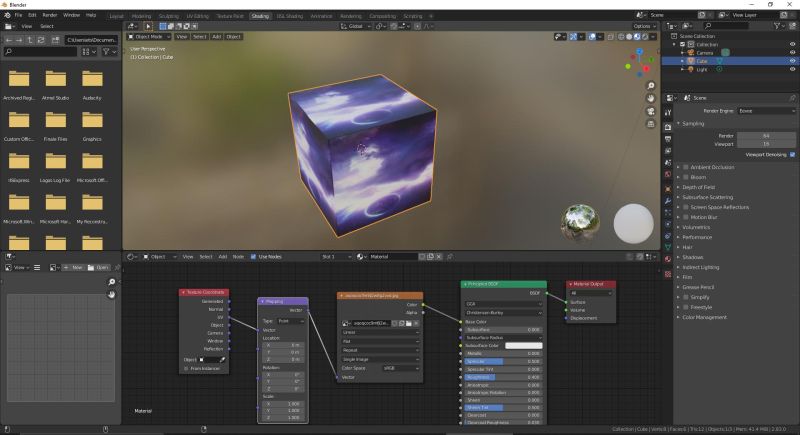Click the Options button in viewport header
Screen dimensions: 800x435
644,27
